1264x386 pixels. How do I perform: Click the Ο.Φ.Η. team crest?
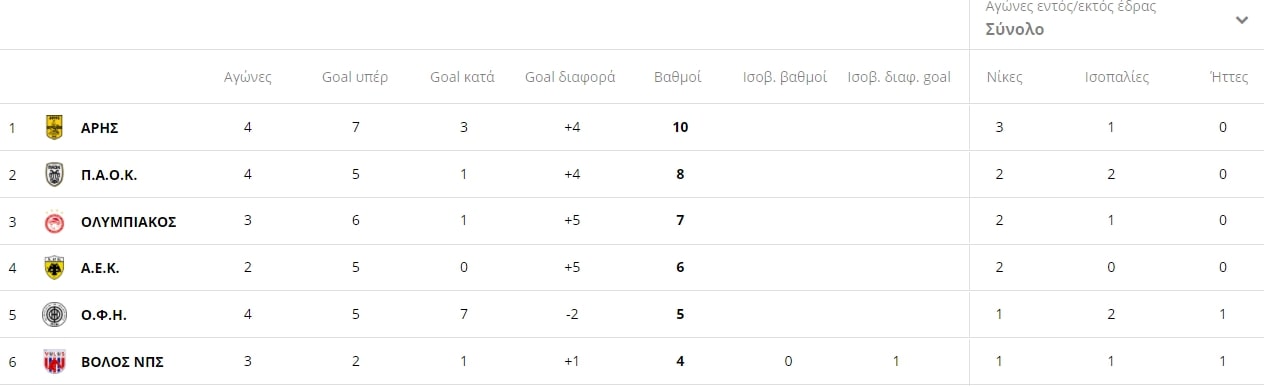[x=54, y=315]
